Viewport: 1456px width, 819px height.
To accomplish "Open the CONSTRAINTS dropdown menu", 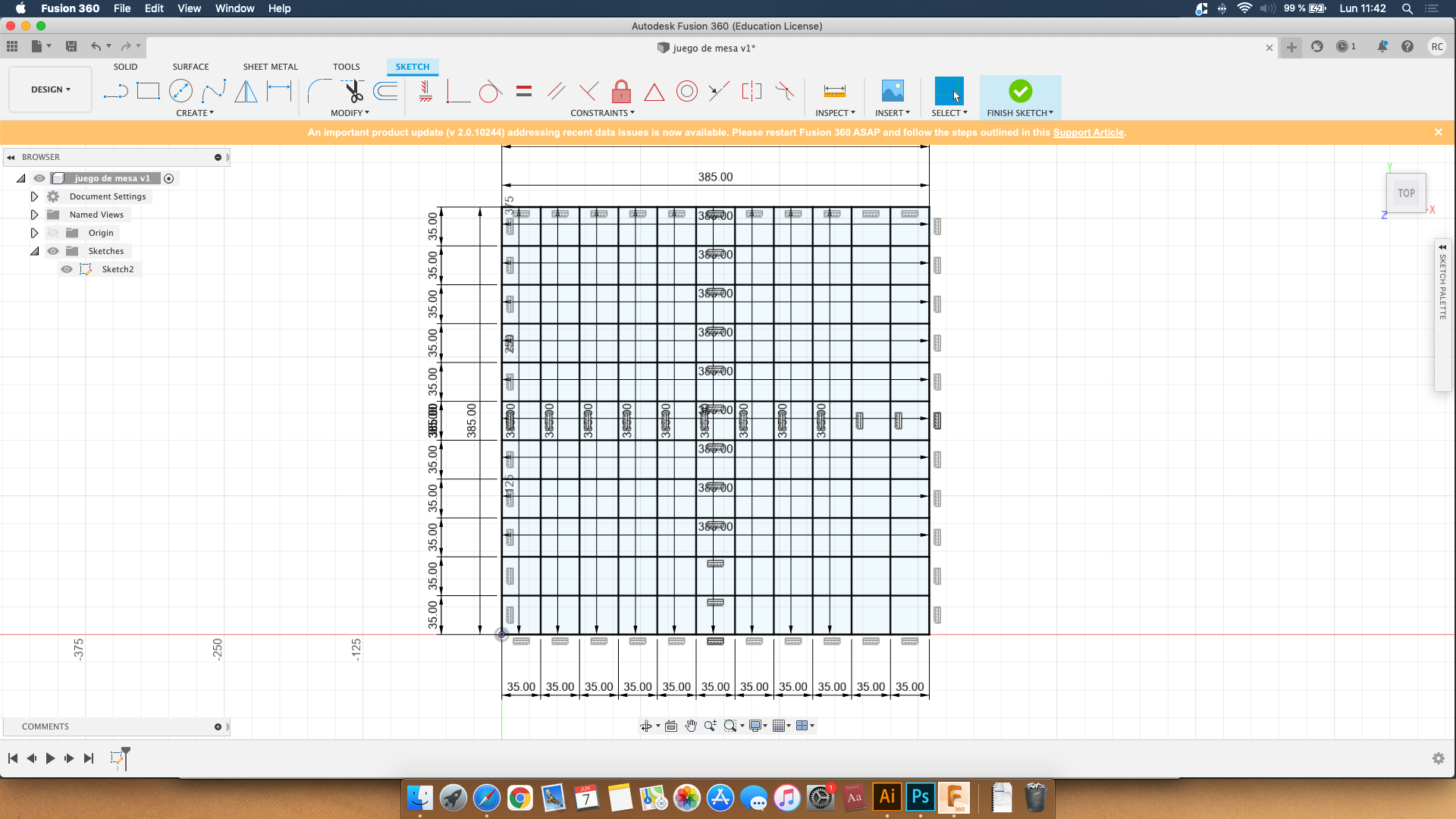I will [602, 113].
